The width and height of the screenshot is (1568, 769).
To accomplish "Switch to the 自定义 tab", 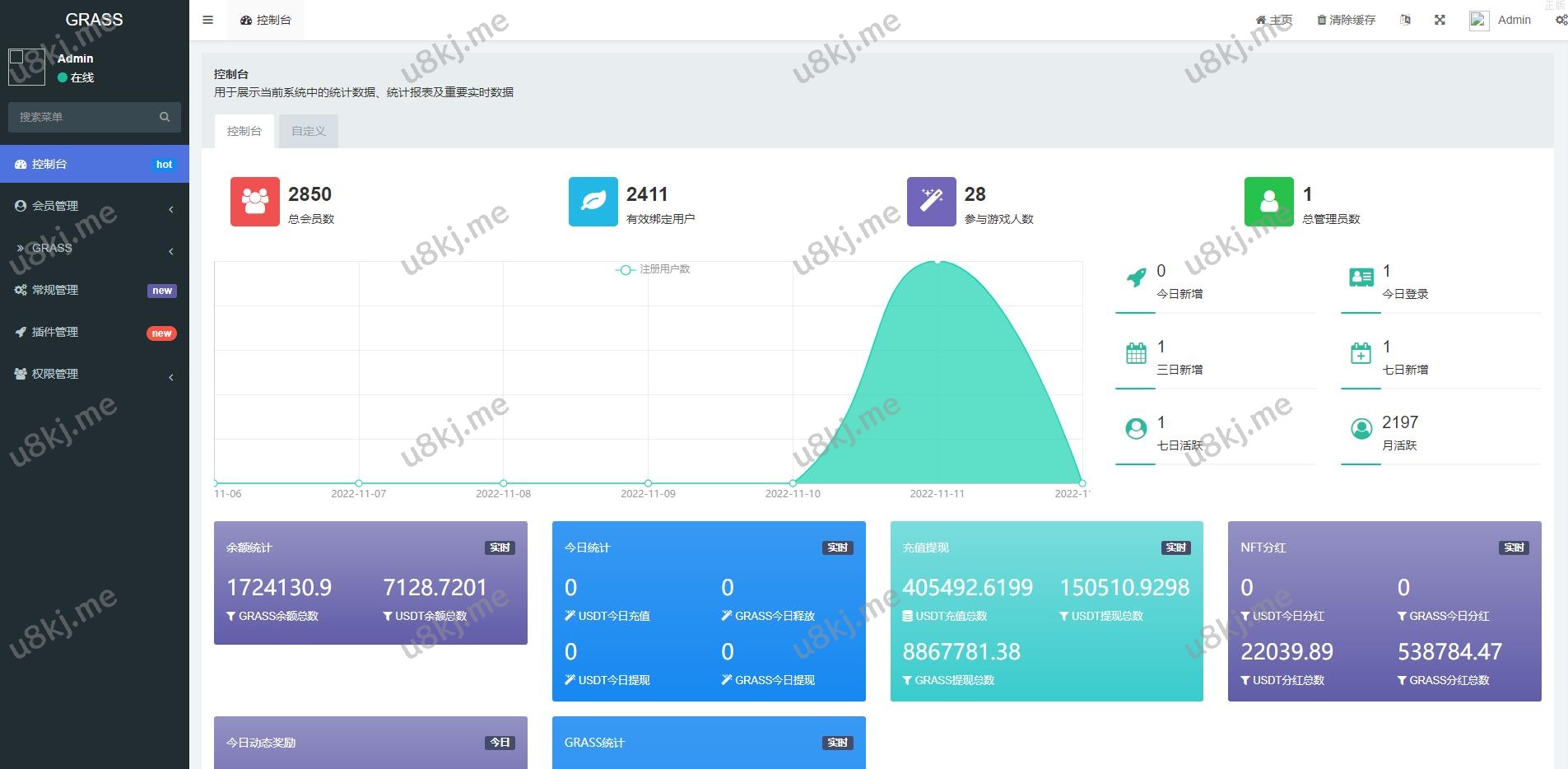I will pyautogui.click(x=308, y=131).
